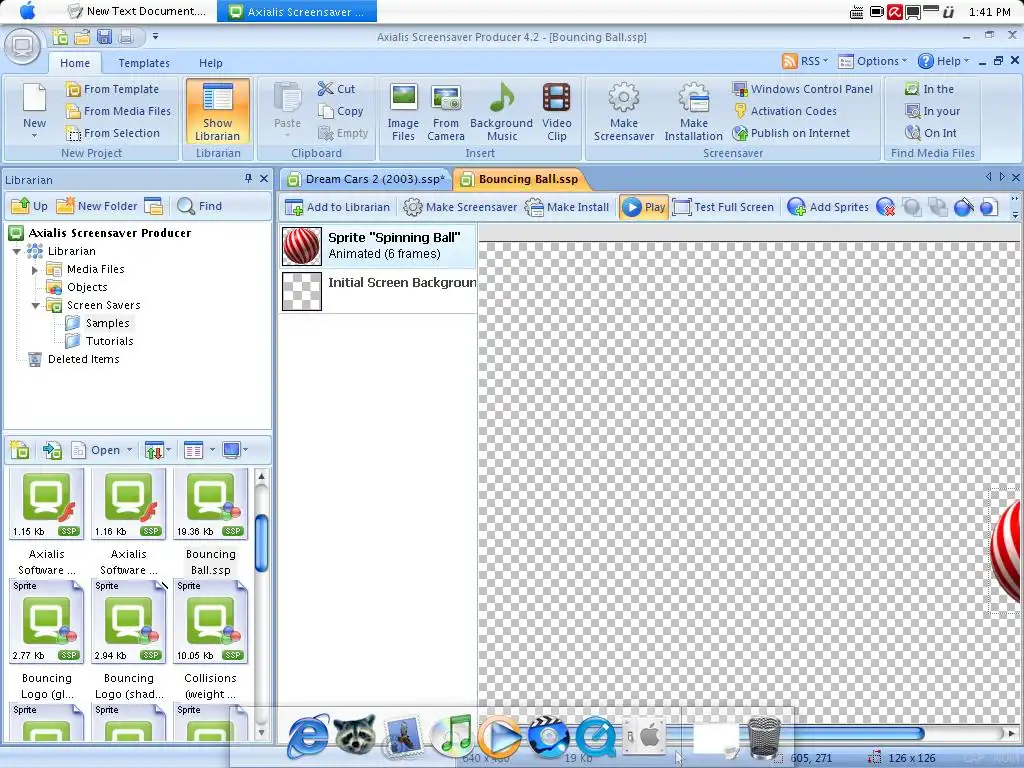Screen dimensions: 1024x768
Task: Create new project From Template
Action: point(112,89)
